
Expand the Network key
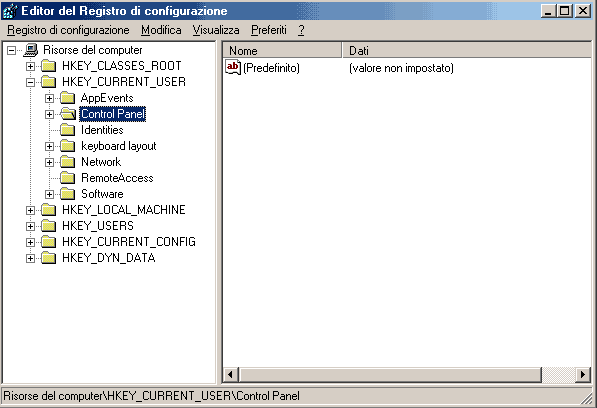click(x=49, y=162)
